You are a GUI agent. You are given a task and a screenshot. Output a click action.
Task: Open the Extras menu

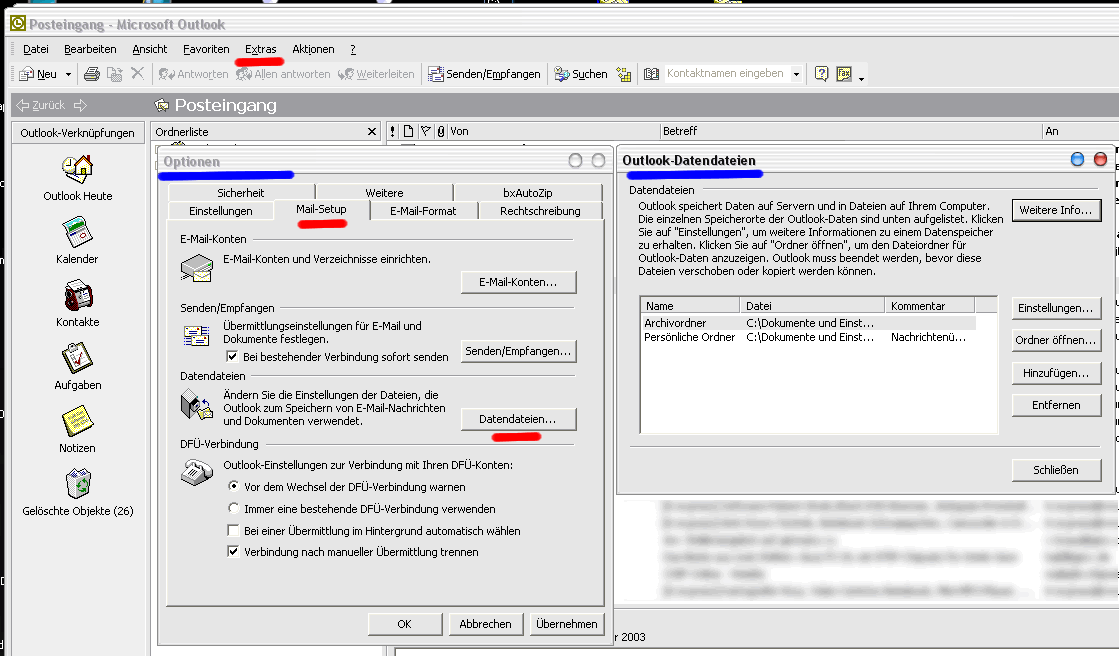tap(260, 49)
